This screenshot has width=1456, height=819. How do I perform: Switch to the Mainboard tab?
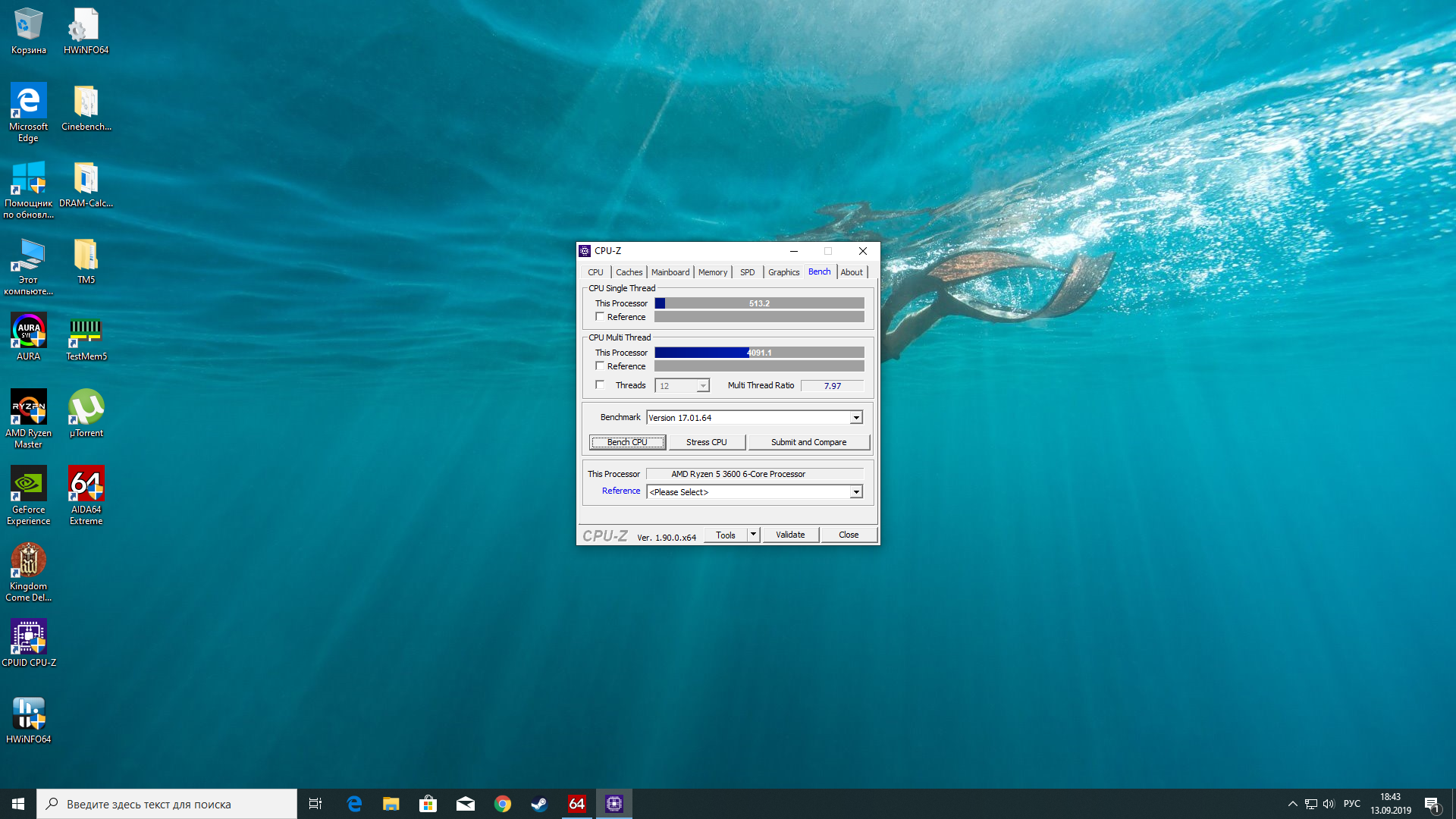(x=670, y=272)
